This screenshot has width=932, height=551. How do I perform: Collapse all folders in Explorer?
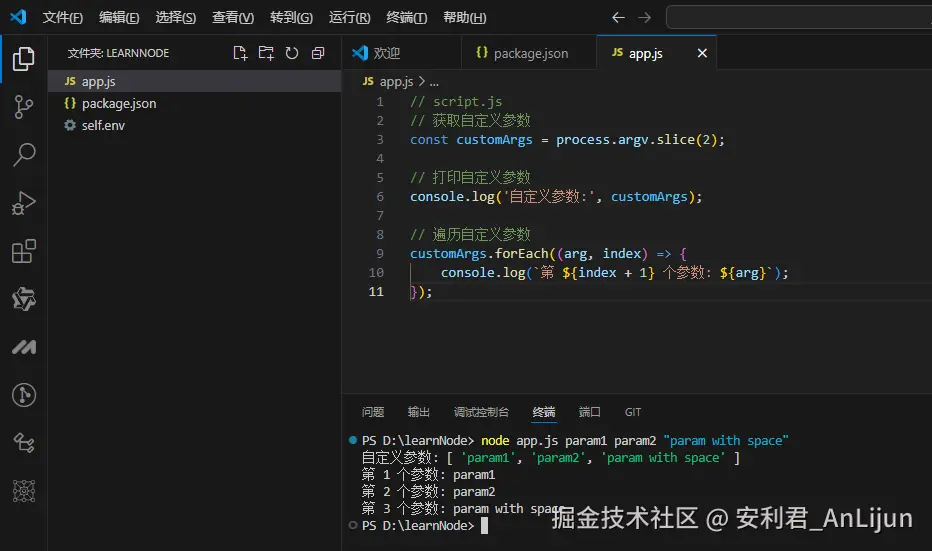[x=318, y=53]
